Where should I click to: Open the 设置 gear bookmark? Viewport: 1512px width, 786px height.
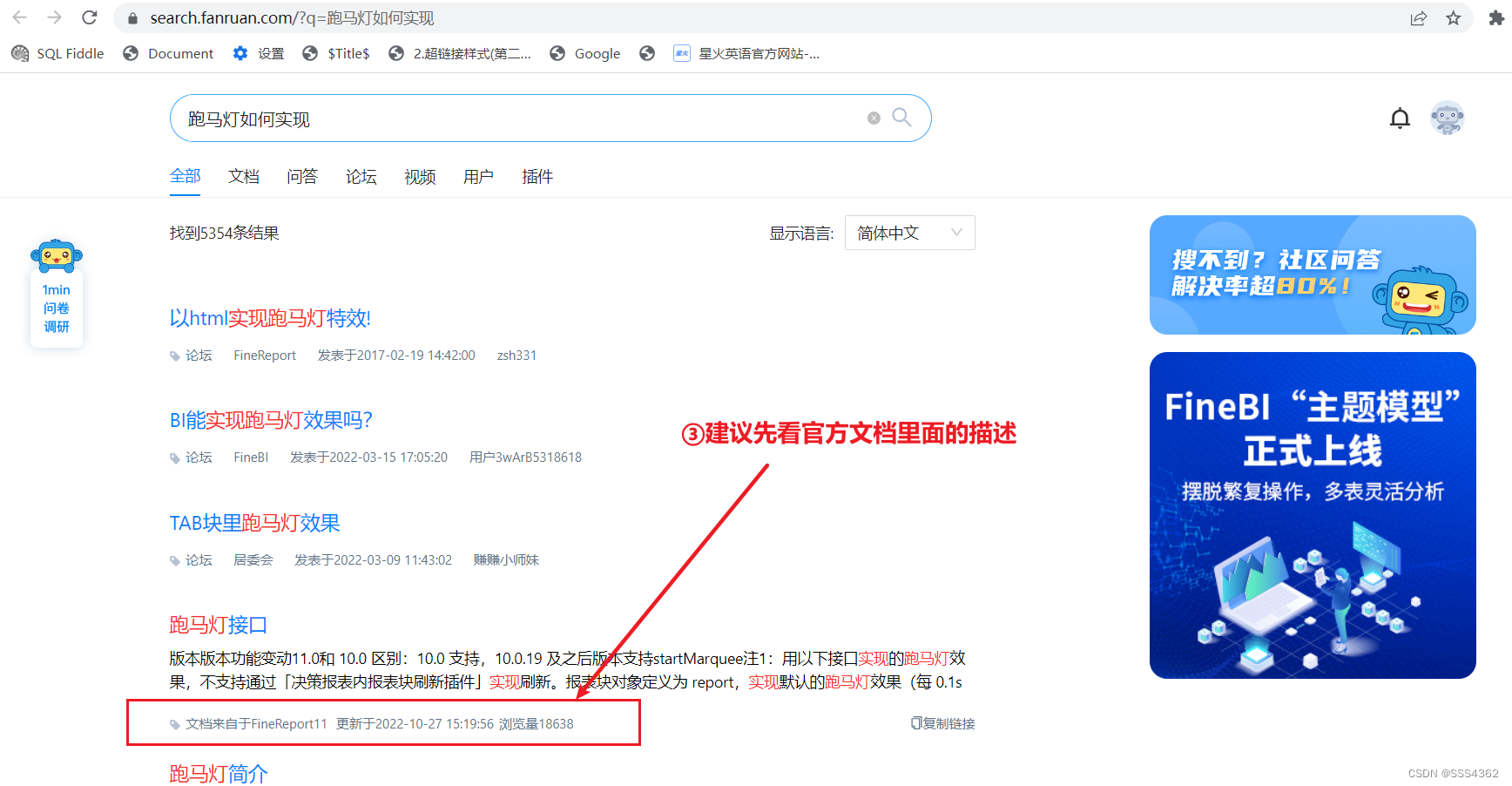[259, 53]
